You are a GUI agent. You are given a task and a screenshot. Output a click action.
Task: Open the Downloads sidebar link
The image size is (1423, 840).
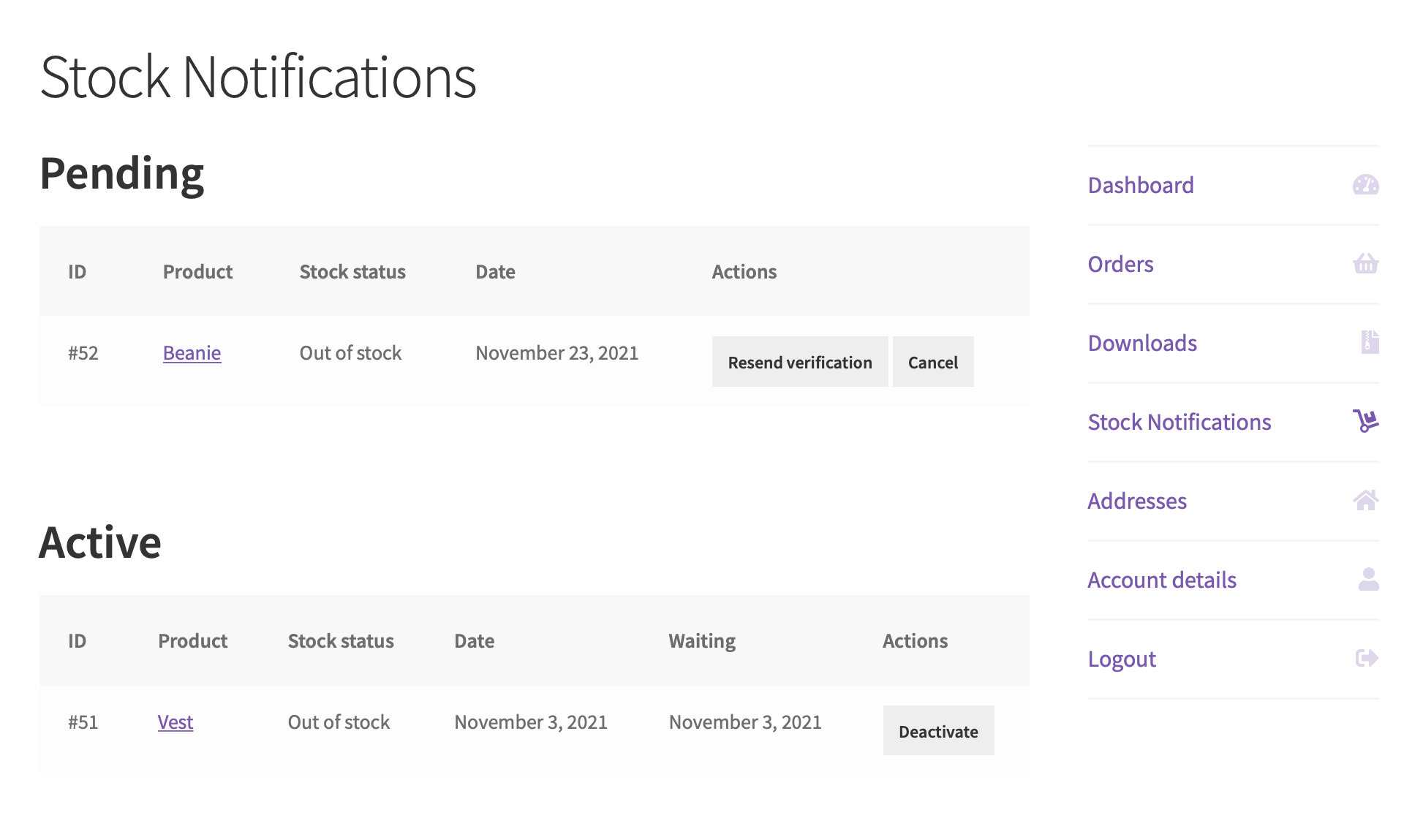click(x=1142, y=343)
